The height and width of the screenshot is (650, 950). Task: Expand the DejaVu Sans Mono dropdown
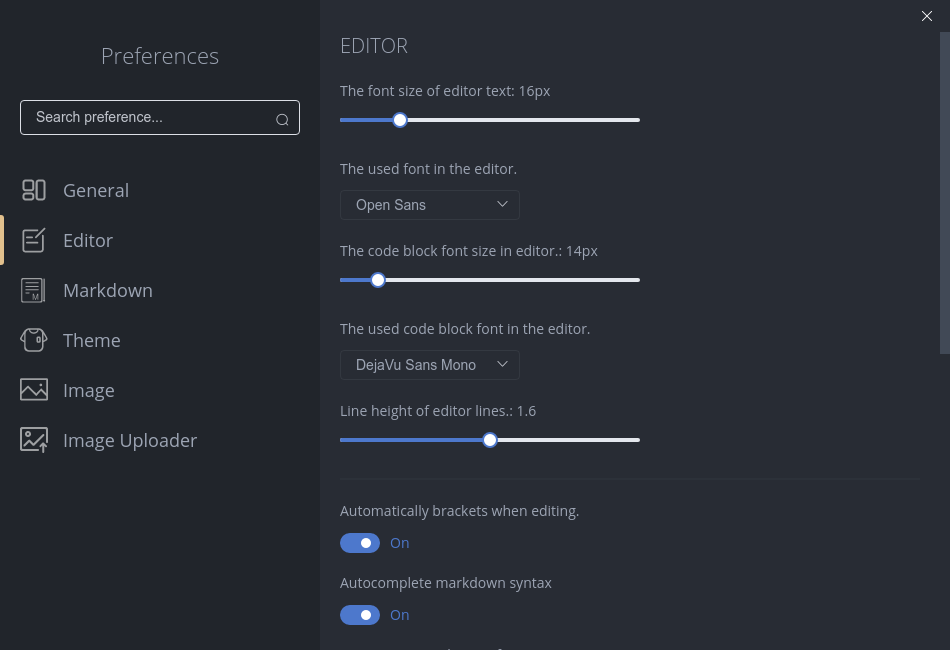pyautogui.click(x=429, y=365)
